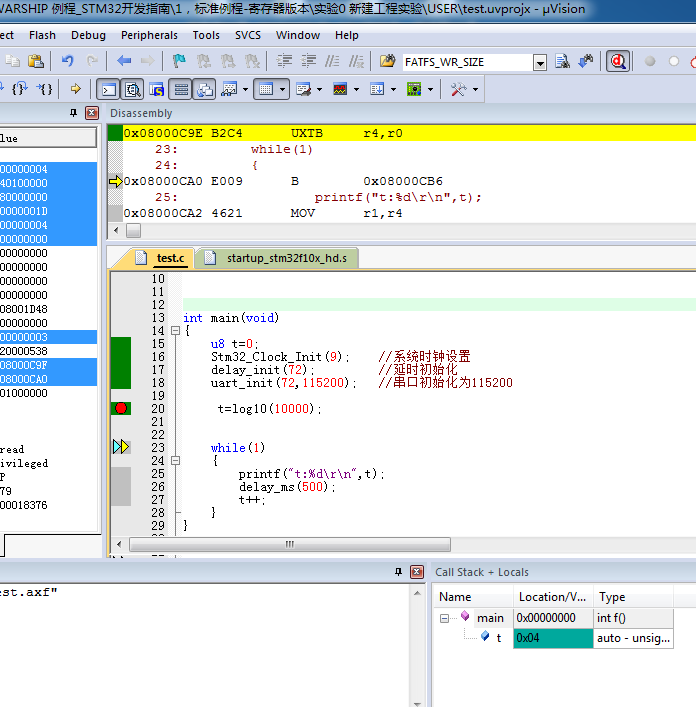Show the next statement yellow arrow

(x=75, y=89)
